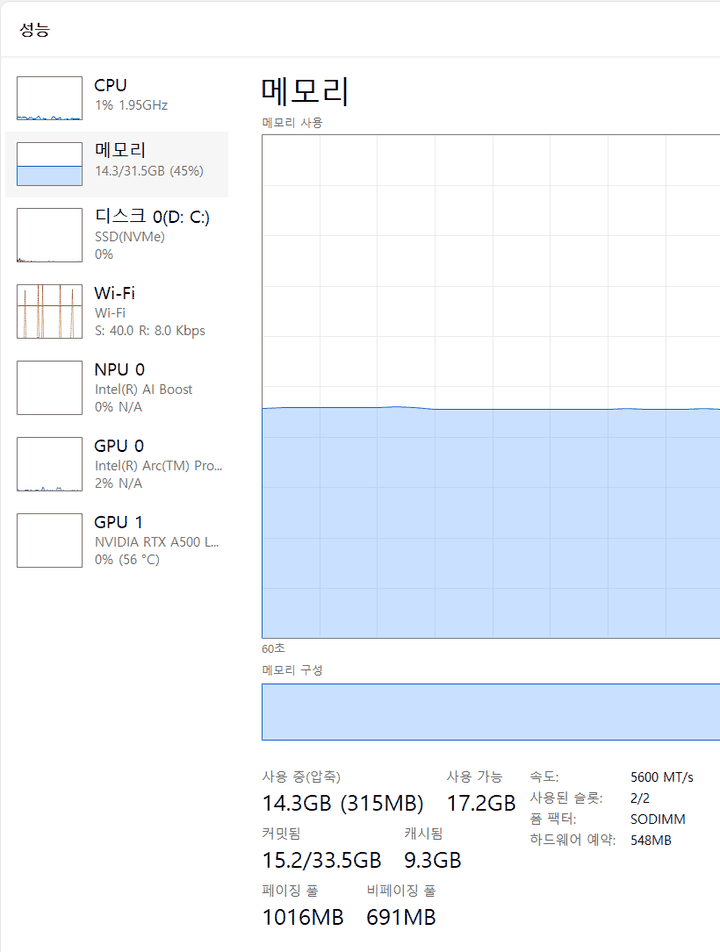Click the 폼 팩터: label
The height and width of the screenshot is (952, 720).
(x=553, y=819)
